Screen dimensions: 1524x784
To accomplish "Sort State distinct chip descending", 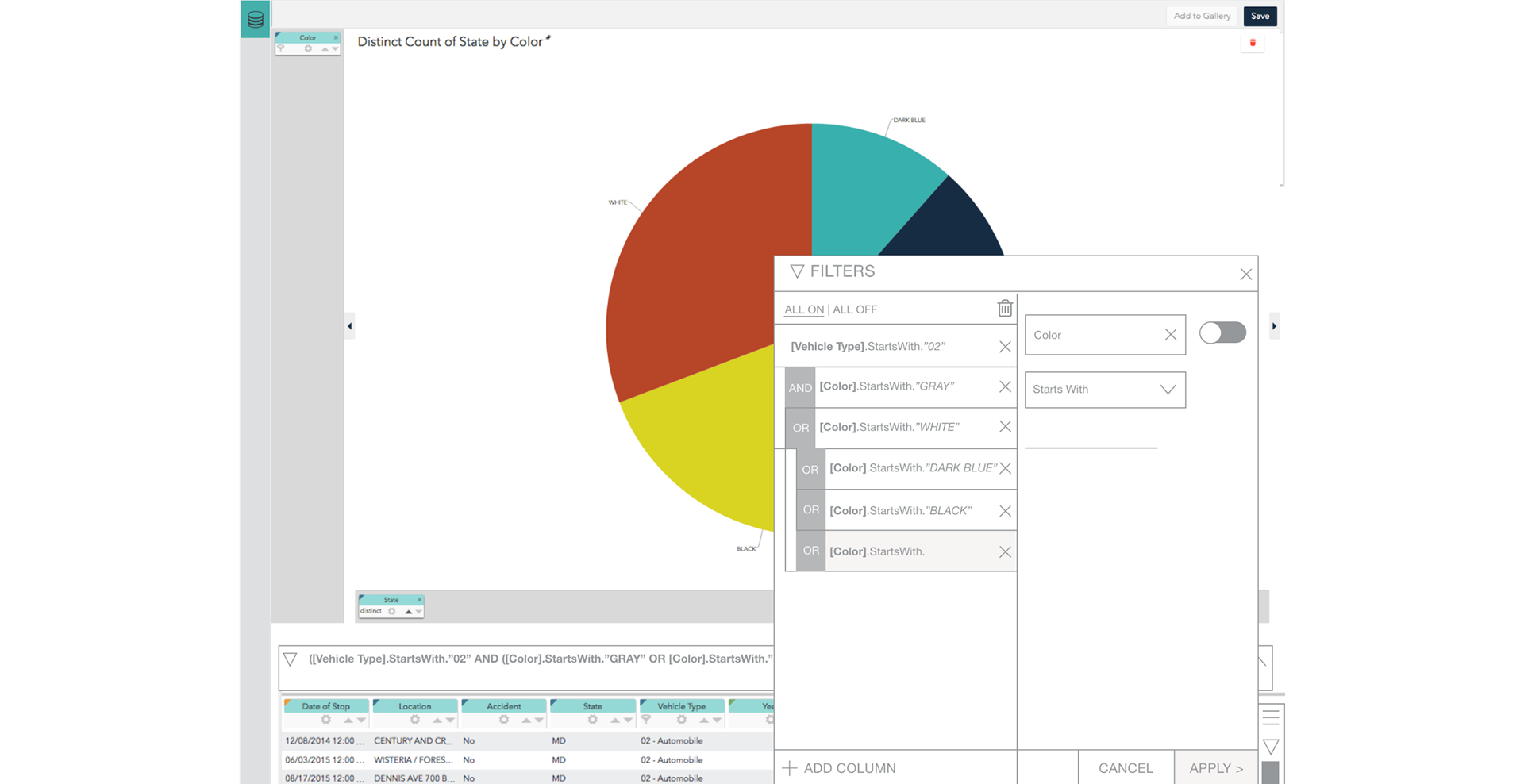I will pos(418,612).
